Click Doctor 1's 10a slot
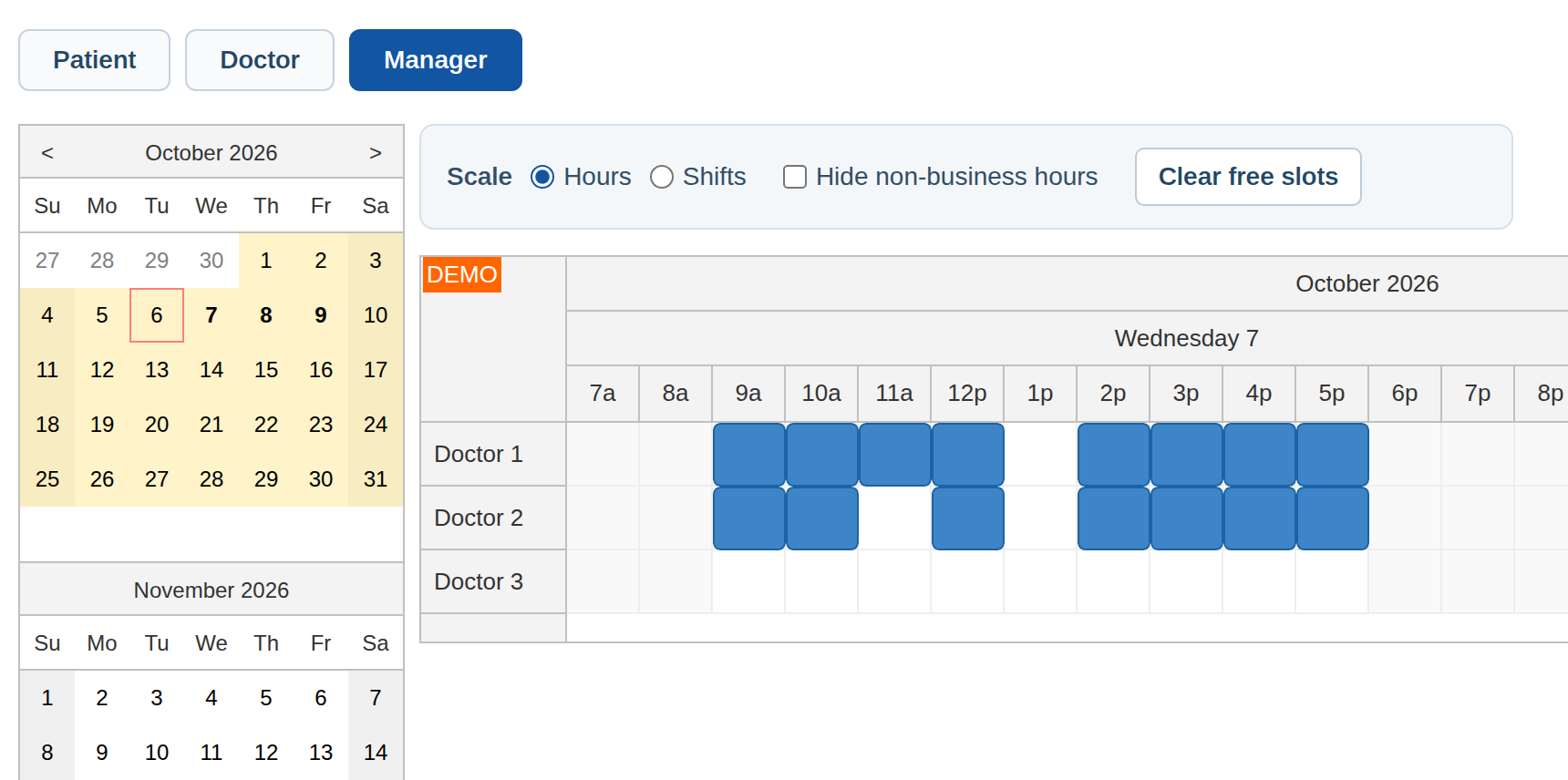The image size is (1568, 780). 822,455
